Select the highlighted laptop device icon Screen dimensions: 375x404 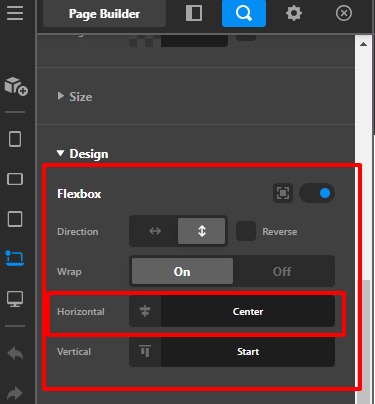click(x=15, y=259)
